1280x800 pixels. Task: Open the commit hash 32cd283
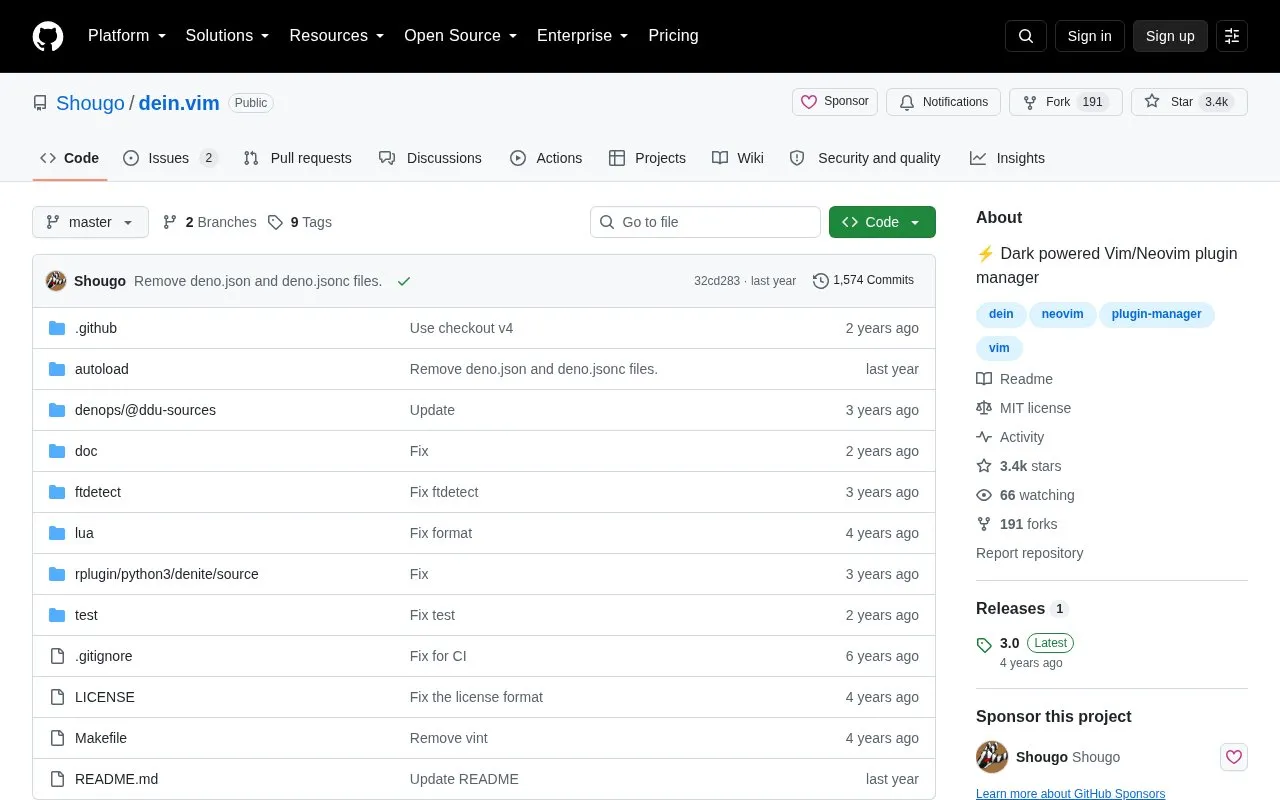(717, 281)
